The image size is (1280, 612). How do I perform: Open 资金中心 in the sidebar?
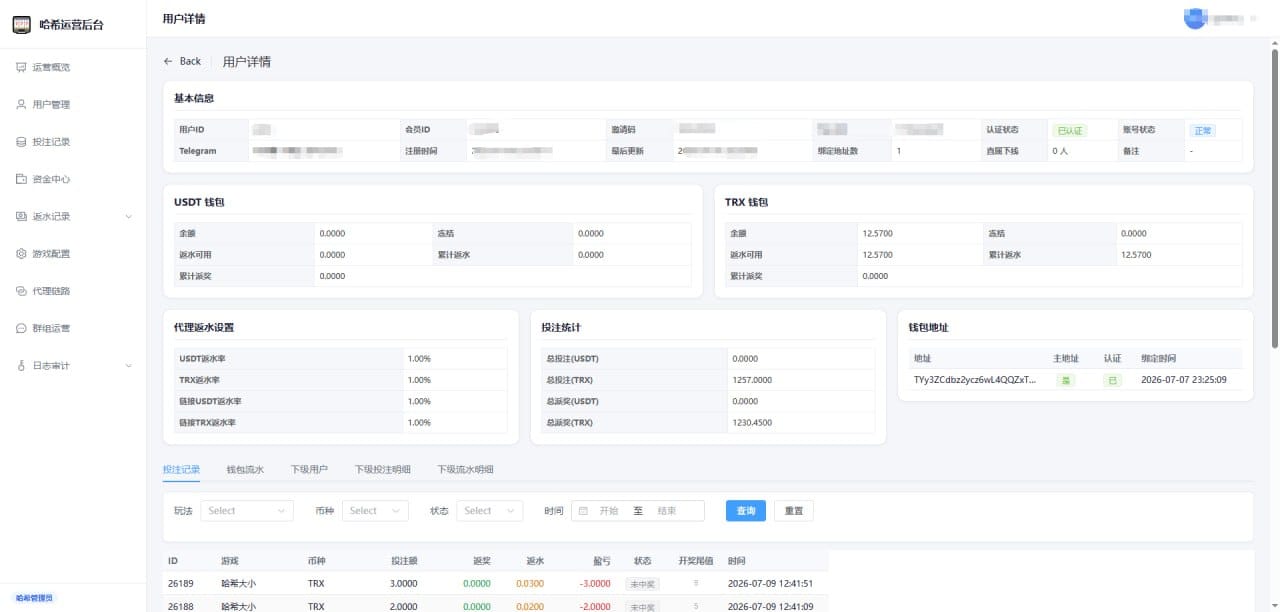[73, 179]
